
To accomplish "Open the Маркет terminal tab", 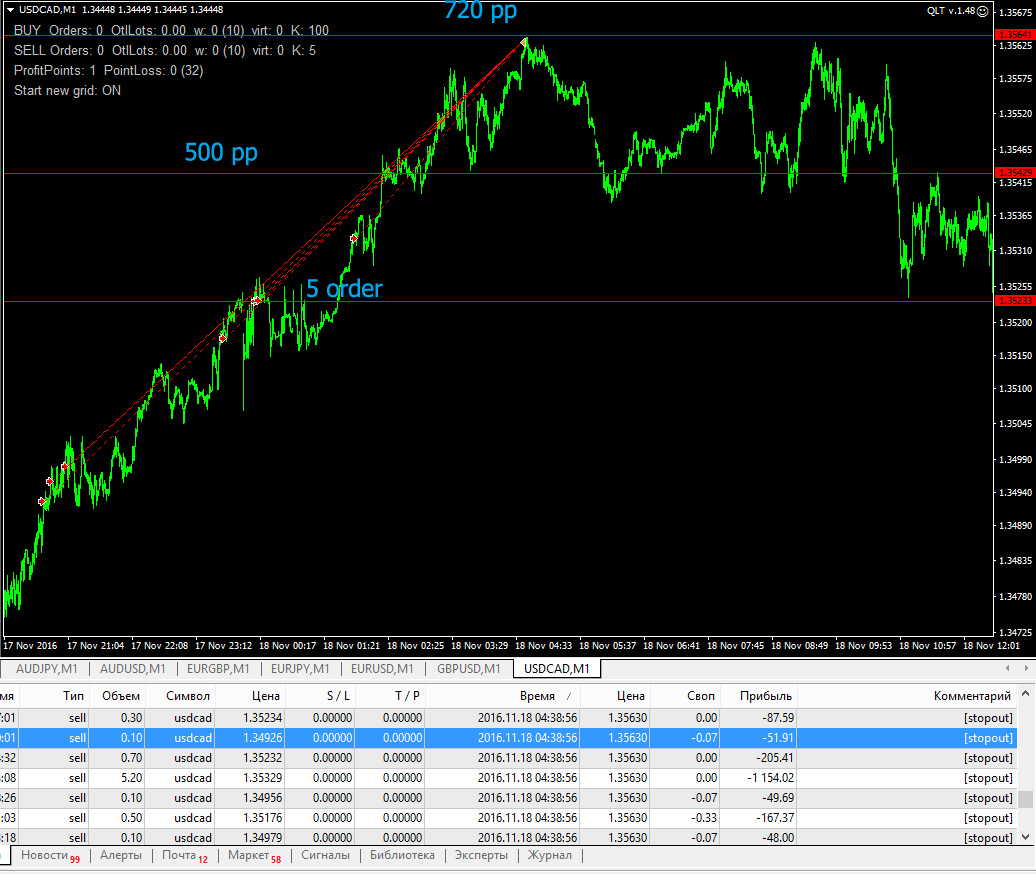I will tap(254, 856).
